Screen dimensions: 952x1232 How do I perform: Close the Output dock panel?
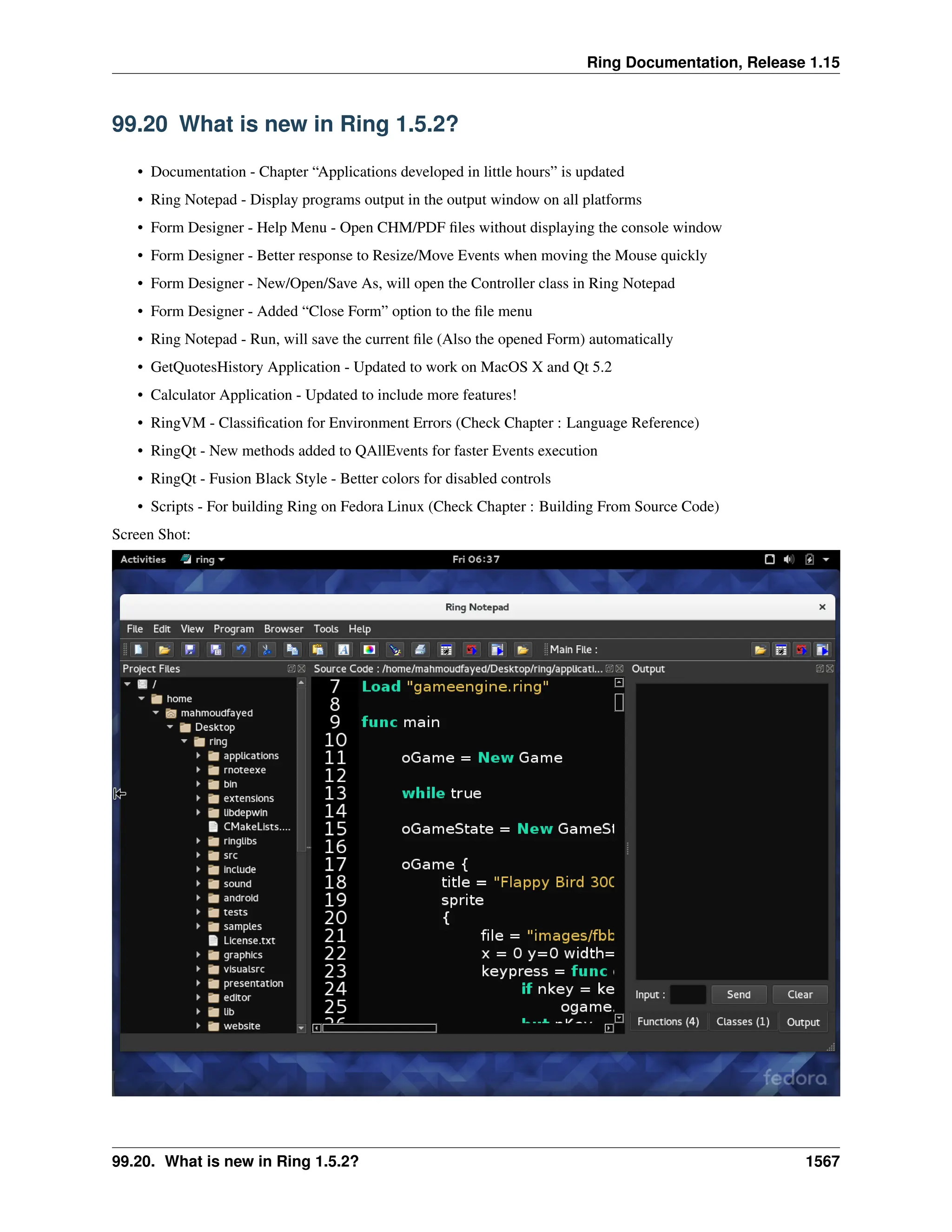830,669
